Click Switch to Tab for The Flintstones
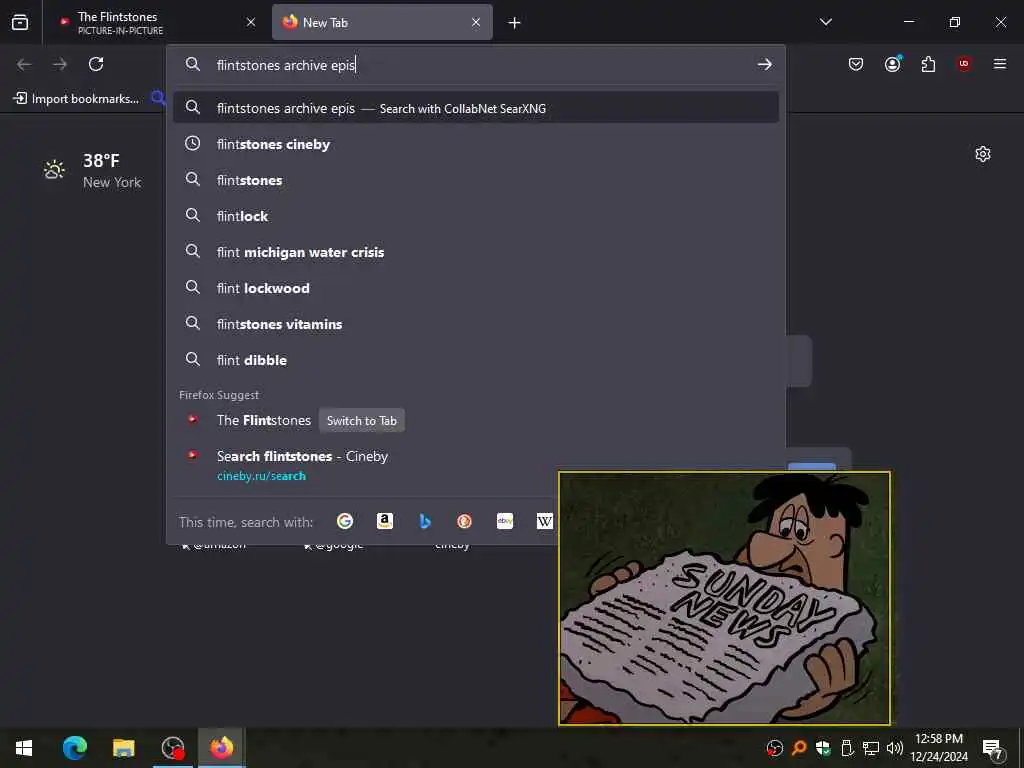The height and width of the screenshot is (768, 1024). point(362,421)
